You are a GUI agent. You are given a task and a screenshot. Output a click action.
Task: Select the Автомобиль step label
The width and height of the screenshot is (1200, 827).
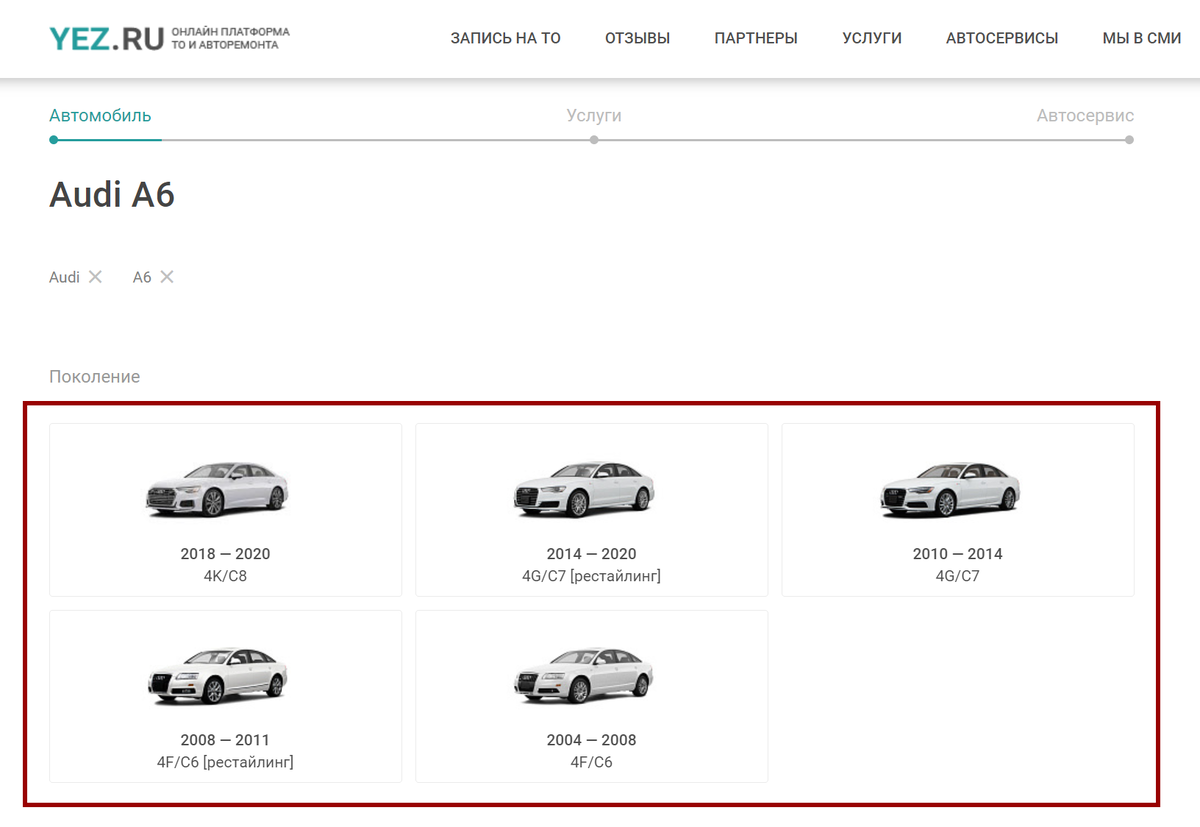tap(100, 115)
